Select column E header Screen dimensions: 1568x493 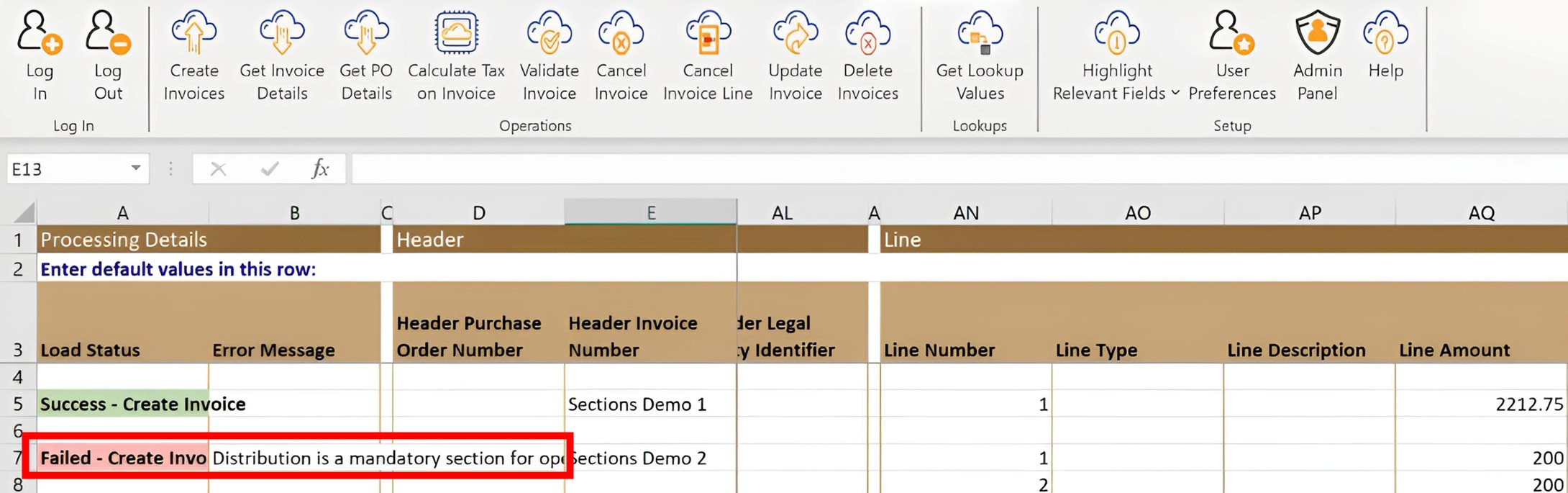pos(650,212)
